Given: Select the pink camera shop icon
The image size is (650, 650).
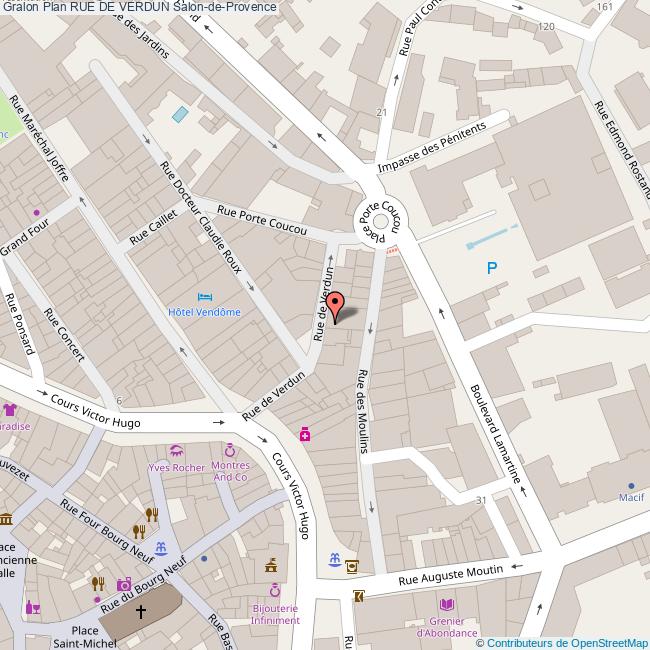Looking at the screenshot, I should 124,585.
